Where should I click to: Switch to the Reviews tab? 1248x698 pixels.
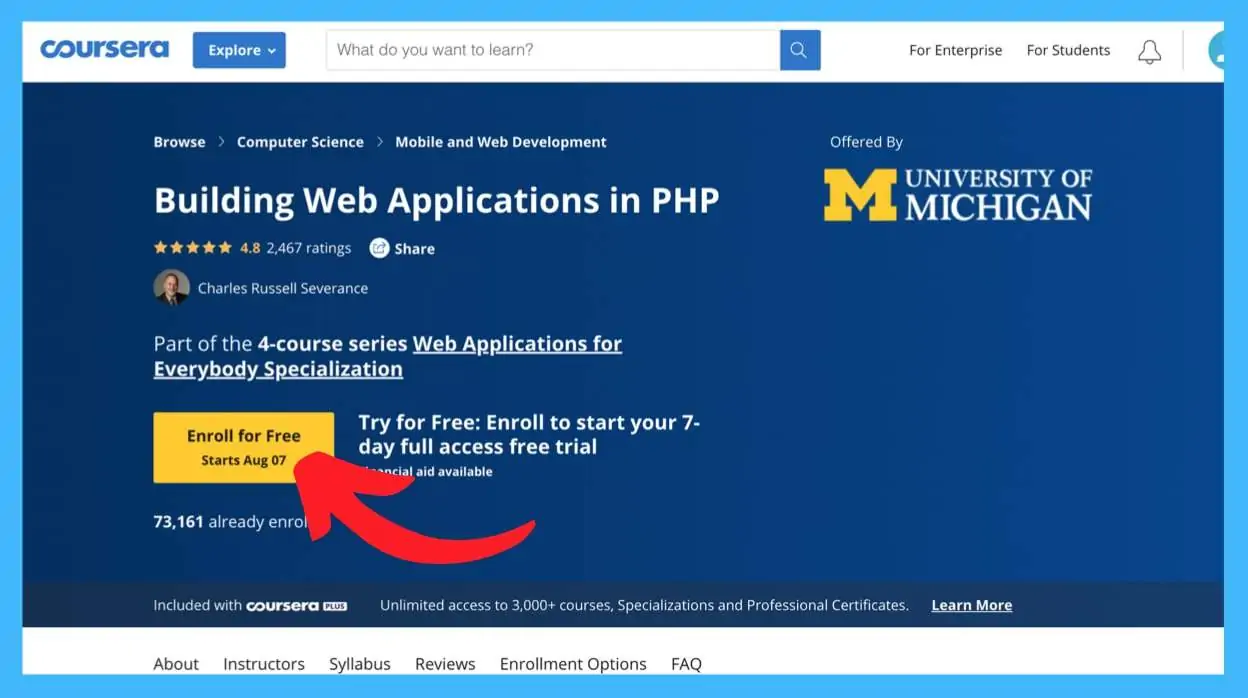point(445,664)
